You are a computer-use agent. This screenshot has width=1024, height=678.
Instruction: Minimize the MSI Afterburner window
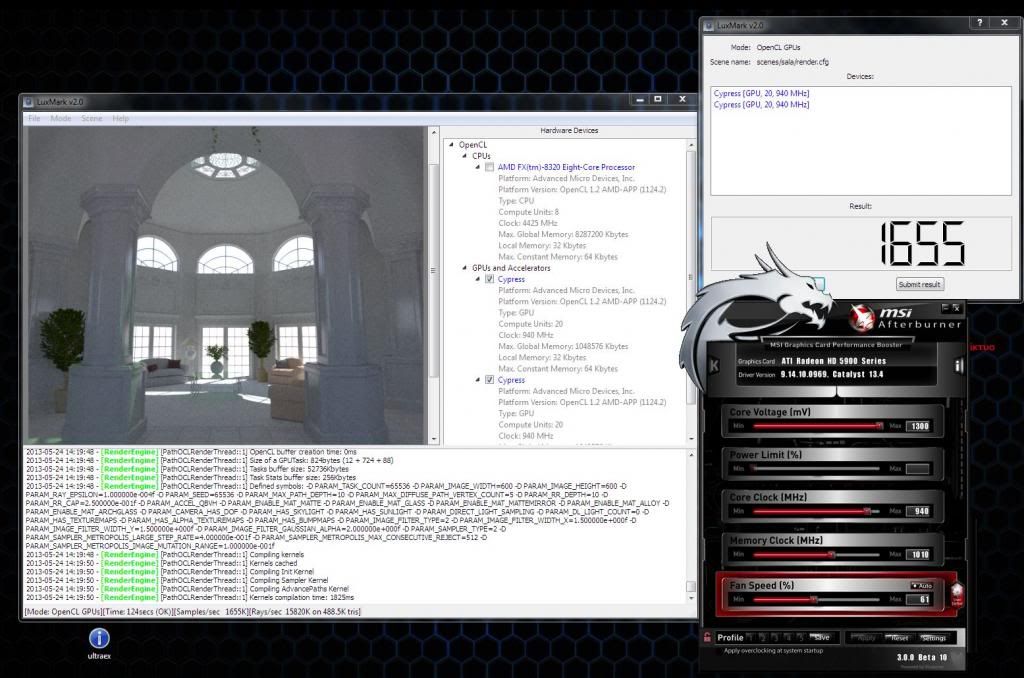(x=944, y=307)
